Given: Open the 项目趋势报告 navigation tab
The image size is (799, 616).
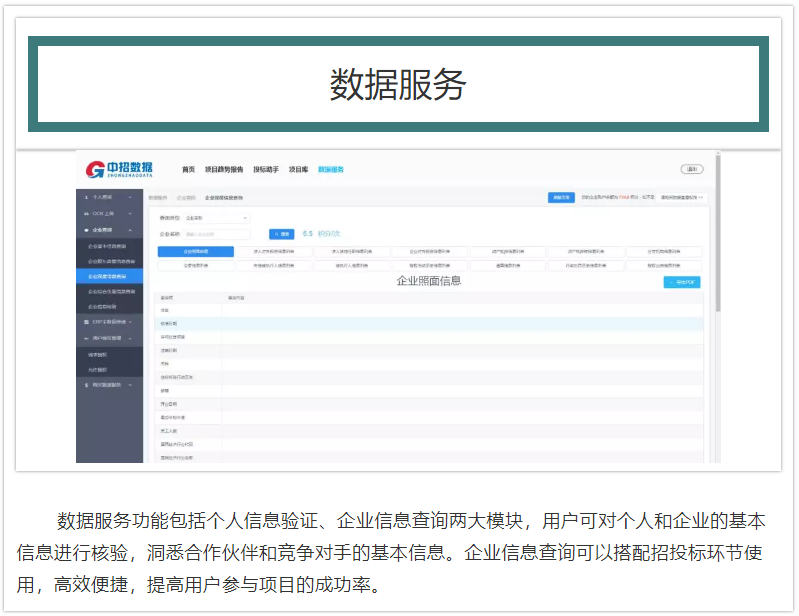Looking at the screenshot, I should [224, 170].
